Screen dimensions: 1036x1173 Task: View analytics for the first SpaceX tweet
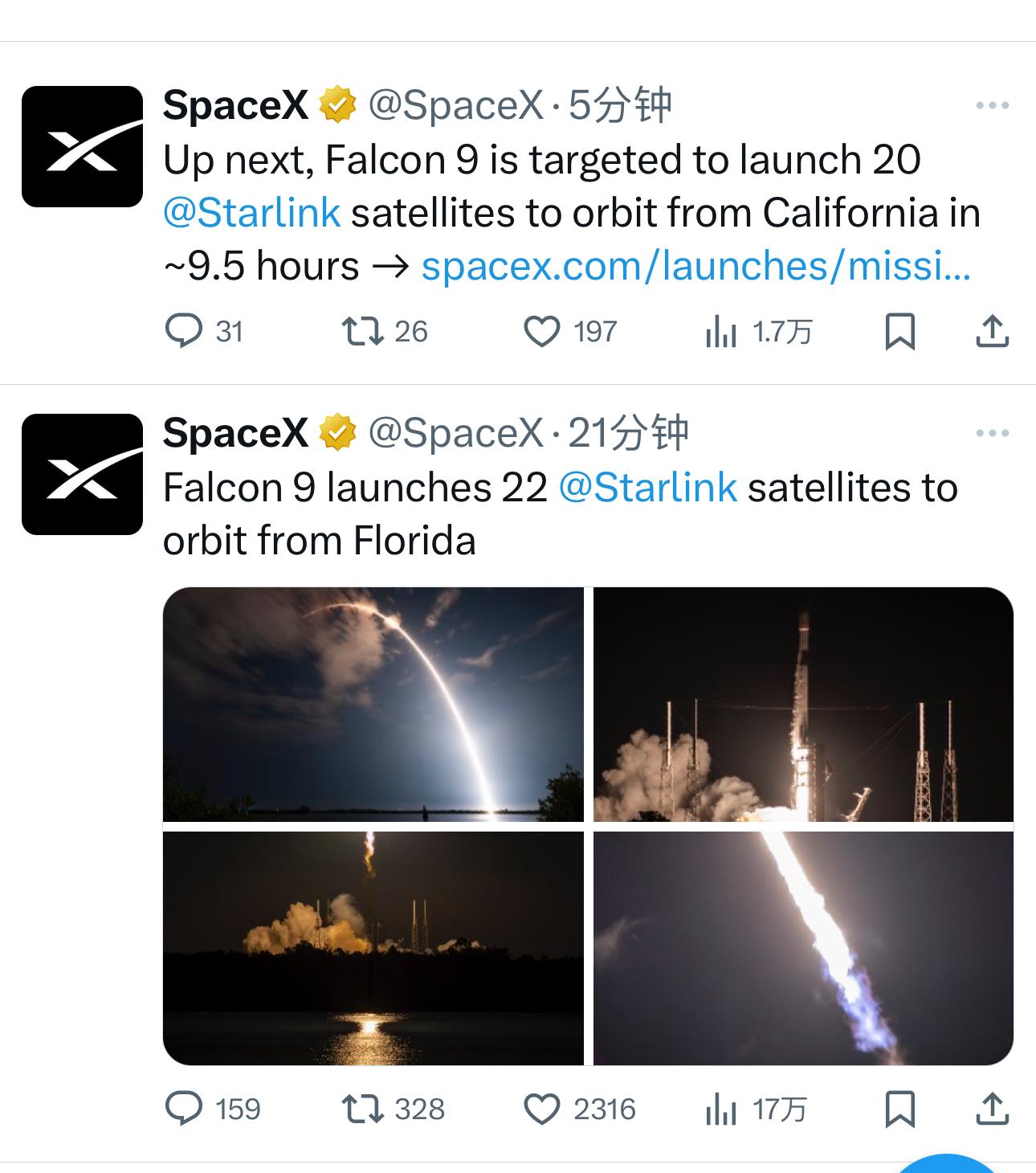(720, 331)
